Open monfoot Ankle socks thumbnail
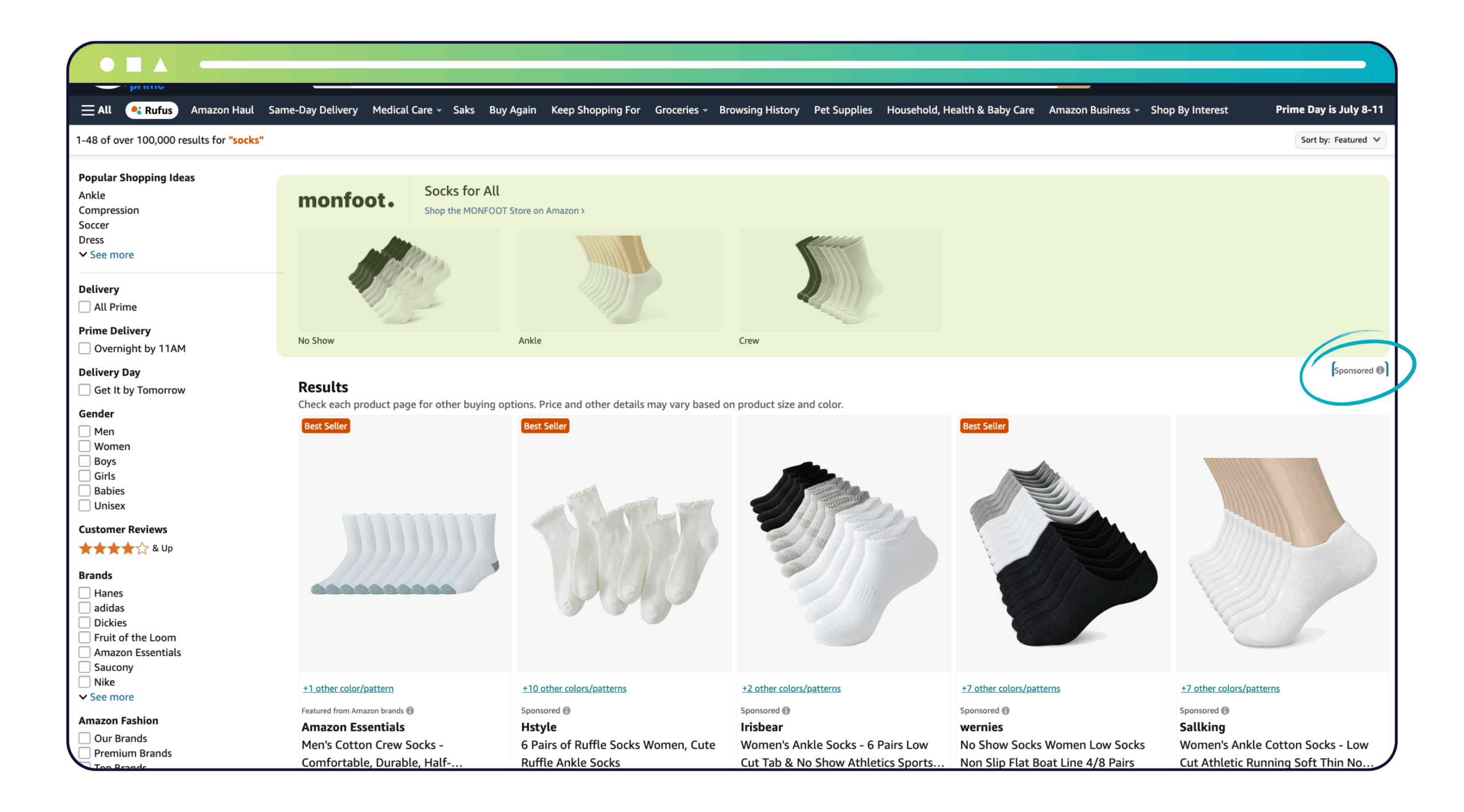 click(x=619, y=280)
